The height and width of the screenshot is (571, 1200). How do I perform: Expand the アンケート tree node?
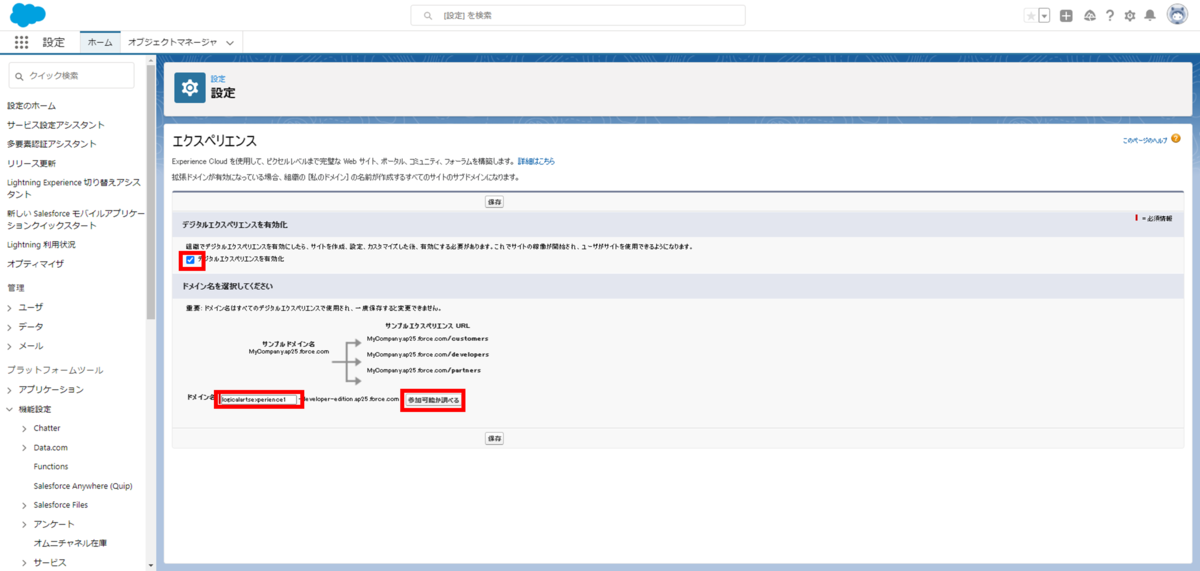pyautogui.click(x=24, y=524)
